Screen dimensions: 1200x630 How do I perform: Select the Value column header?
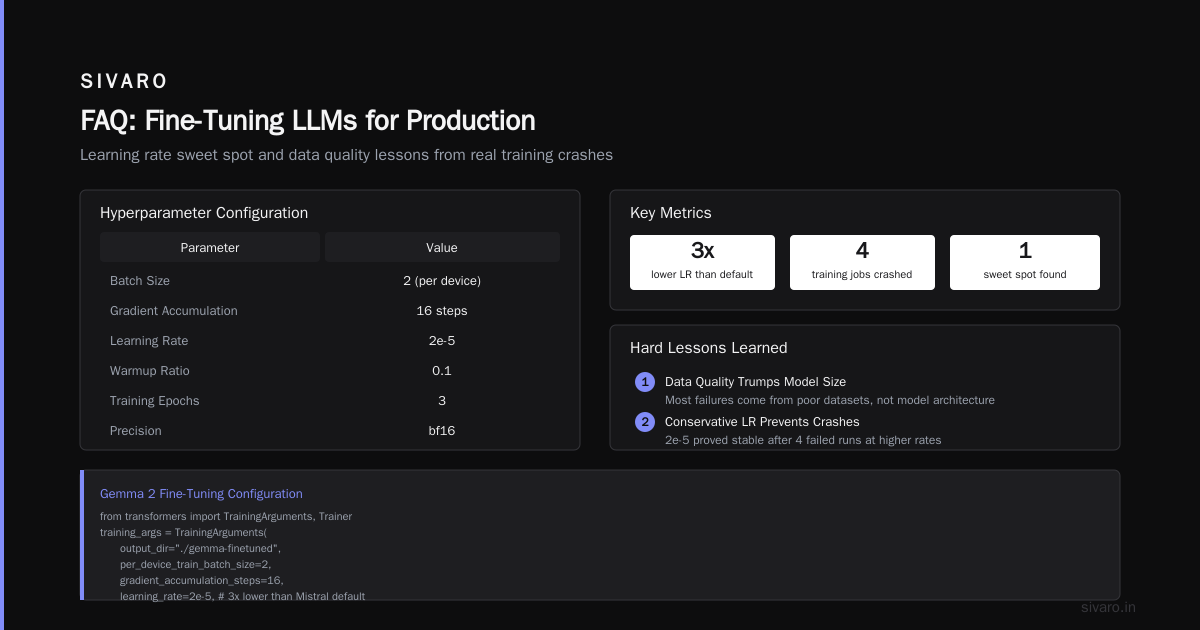pyautogui.click(x=442, y=247)
